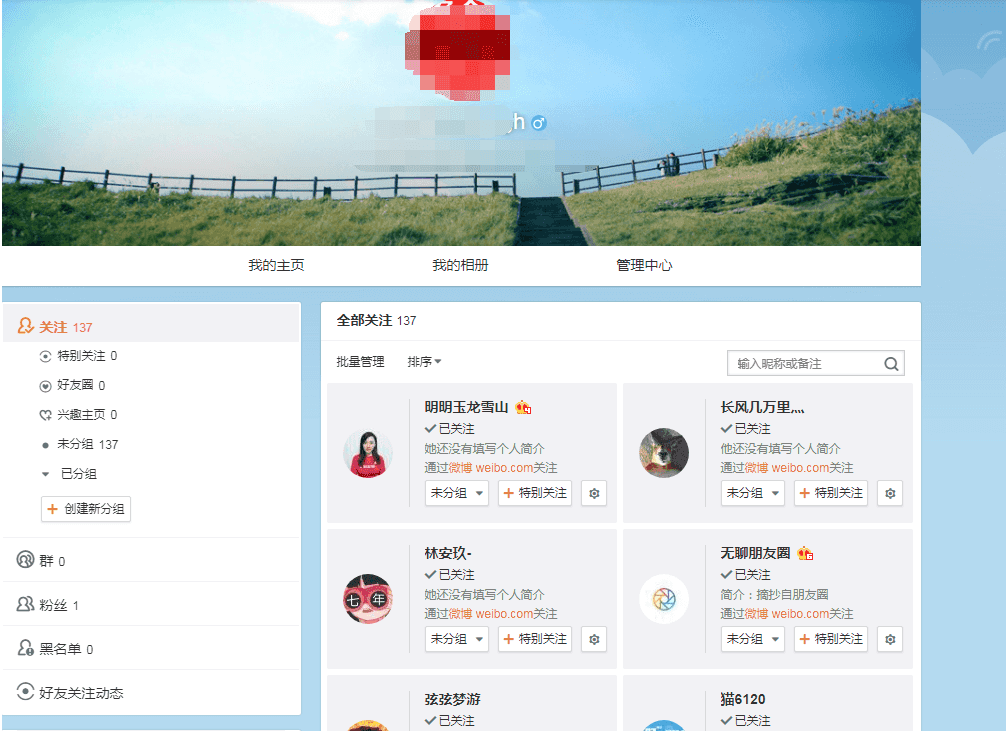This screenshot has width=1006, height=731.
Task: Click 微博 weibo.com link on 无聊朋友圈 card
Action: click(x=787, y=614)
